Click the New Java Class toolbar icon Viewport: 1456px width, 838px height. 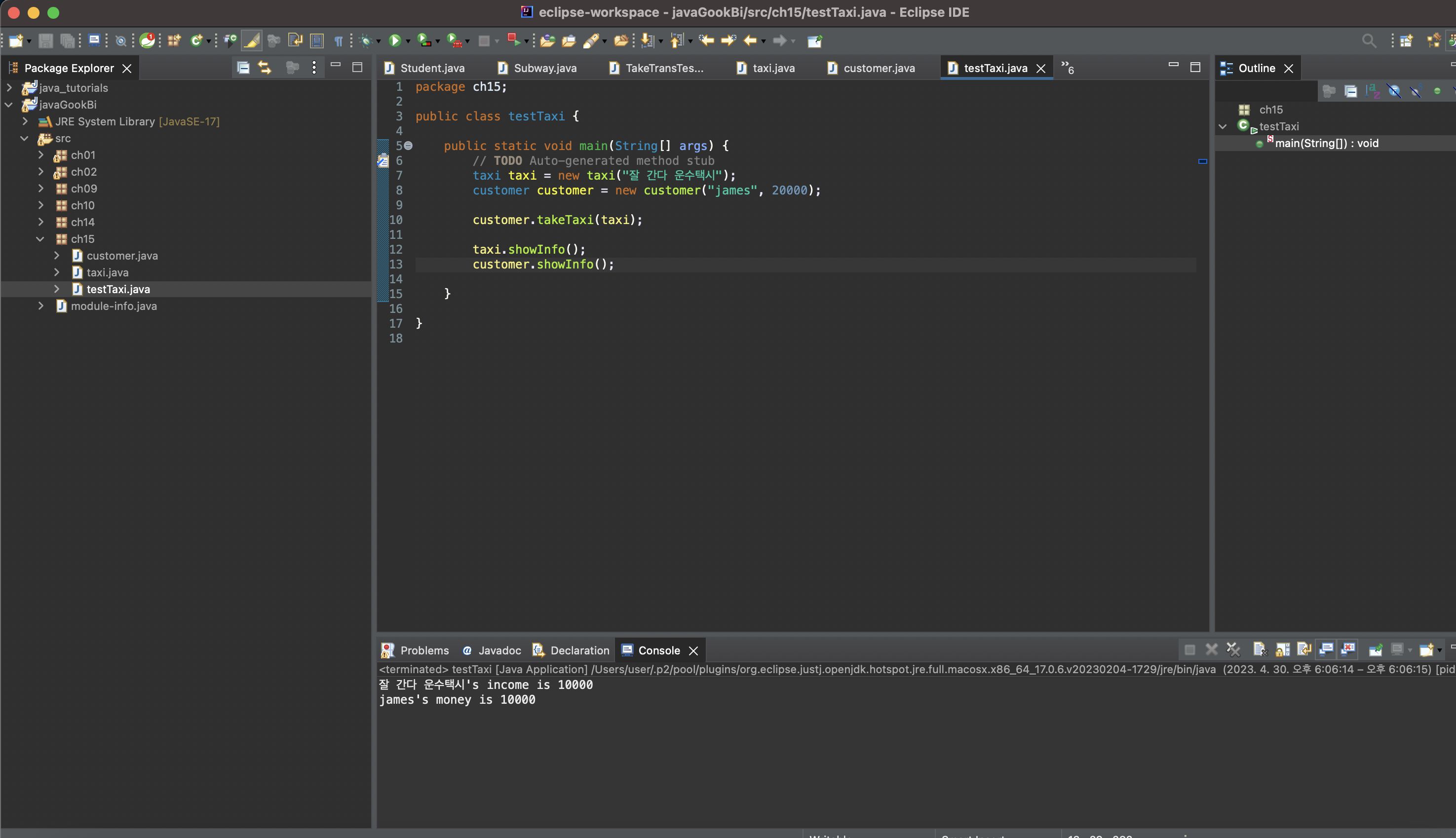197,40
